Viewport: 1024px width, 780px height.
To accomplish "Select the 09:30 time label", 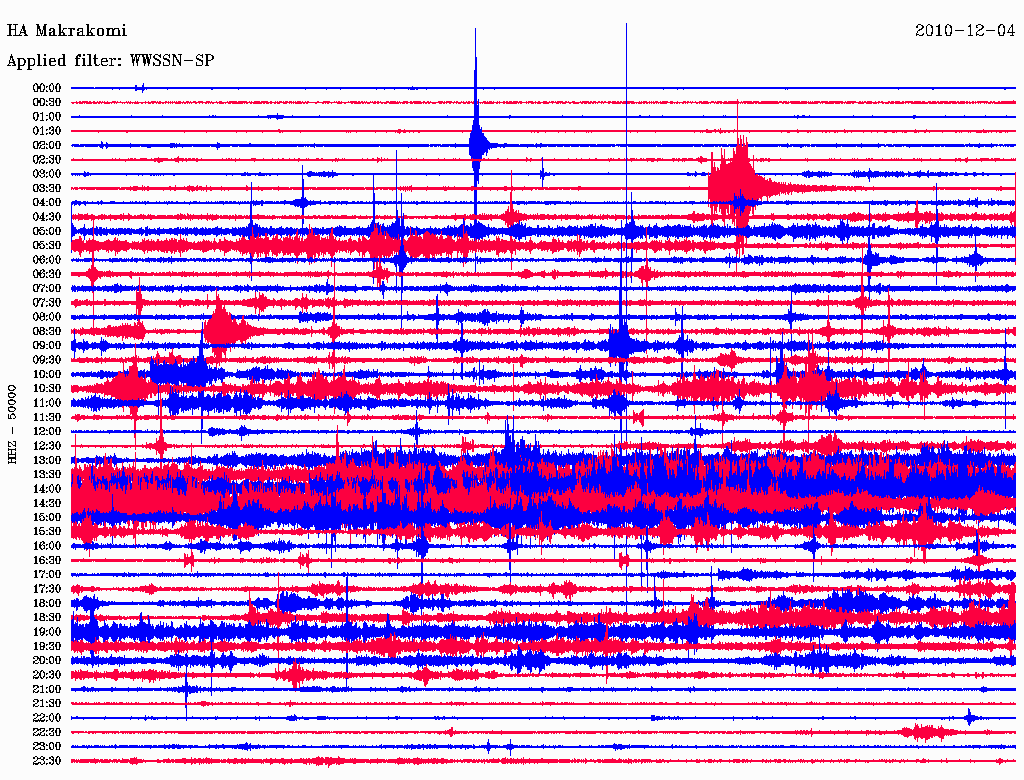I will coord(47,360).
